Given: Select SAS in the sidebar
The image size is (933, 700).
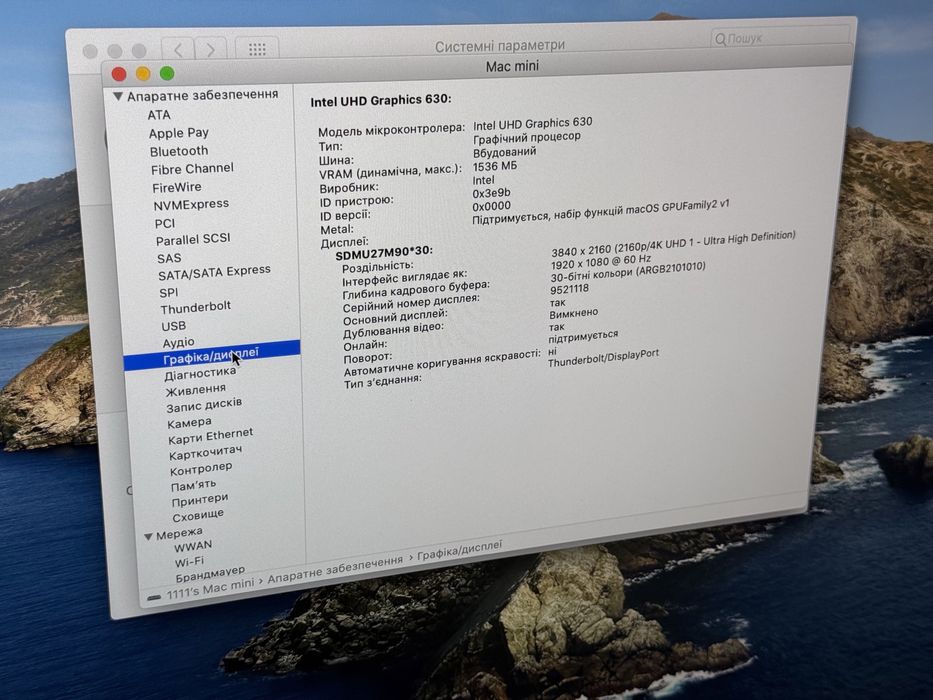Looking at the screenshot, I should (x=169, y=258).
